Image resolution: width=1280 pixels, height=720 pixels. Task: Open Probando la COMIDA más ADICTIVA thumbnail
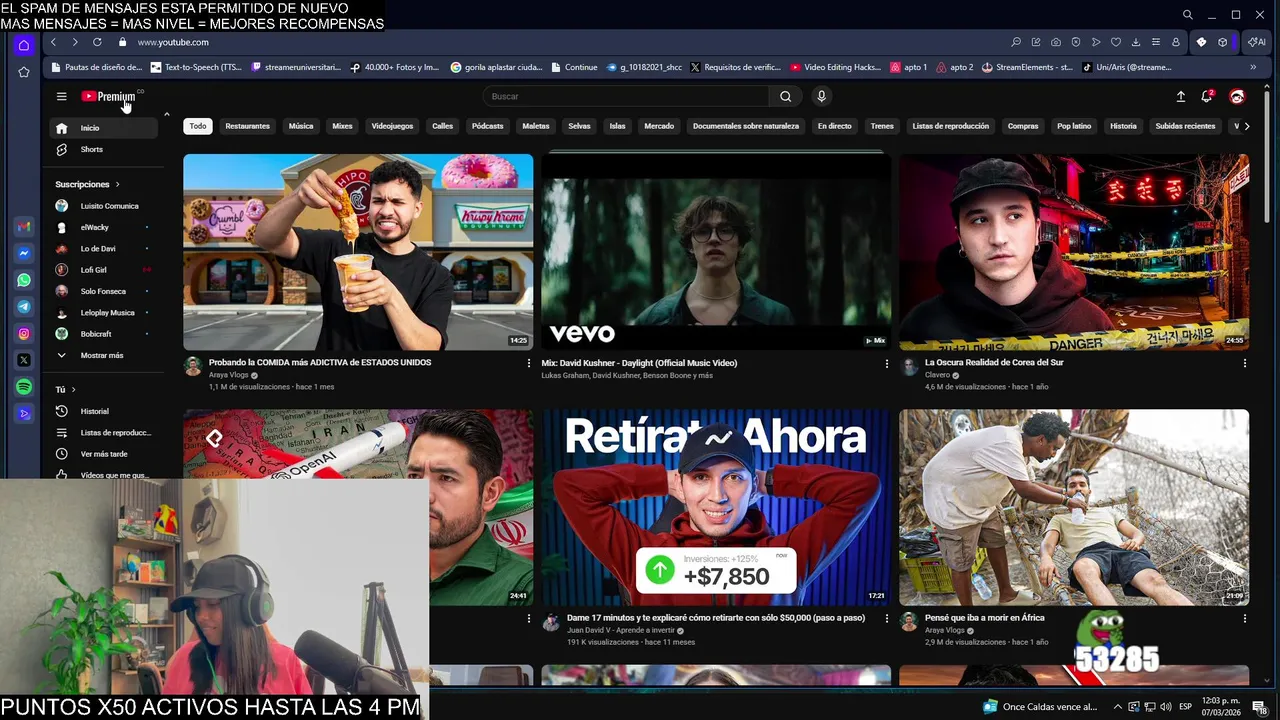[358, 252]
